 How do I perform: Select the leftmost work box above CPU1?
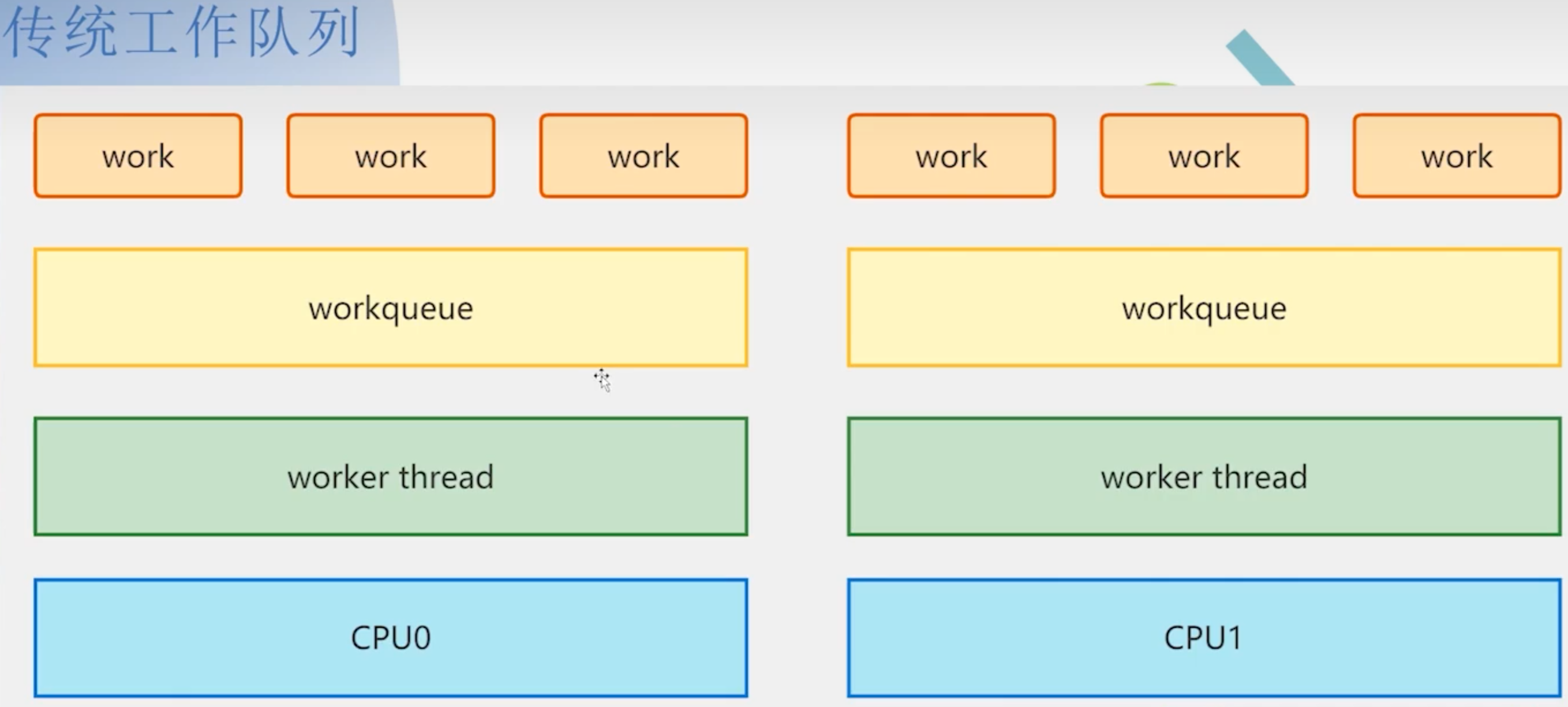[x=952, y=156]
